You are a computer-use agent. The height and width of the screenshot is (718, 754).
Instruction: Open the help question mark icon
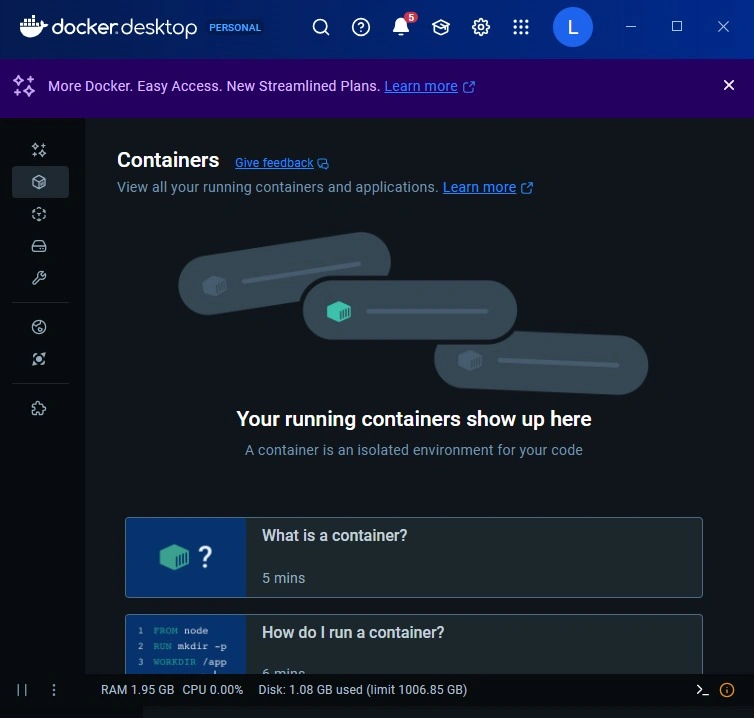click(x=361, y=27)
